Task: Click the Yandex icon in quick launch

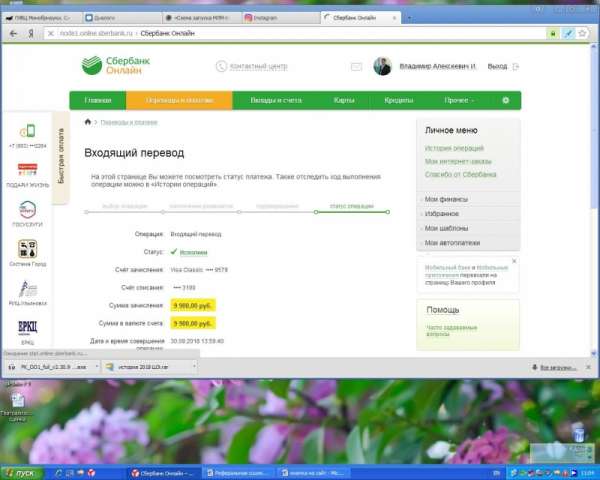Action: [x=91, y=473]
